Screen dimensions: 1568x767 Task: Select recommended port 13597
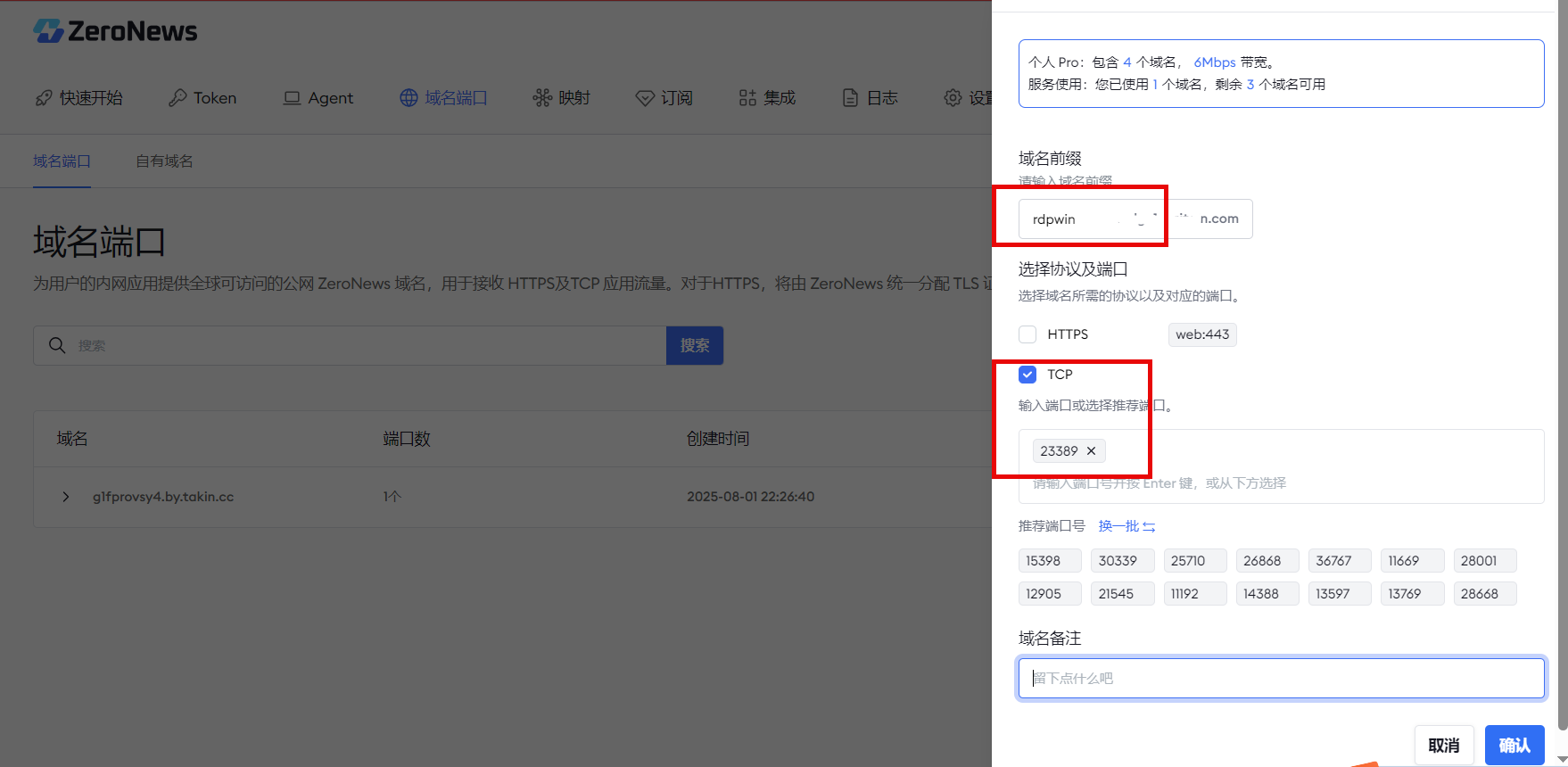1340,594
